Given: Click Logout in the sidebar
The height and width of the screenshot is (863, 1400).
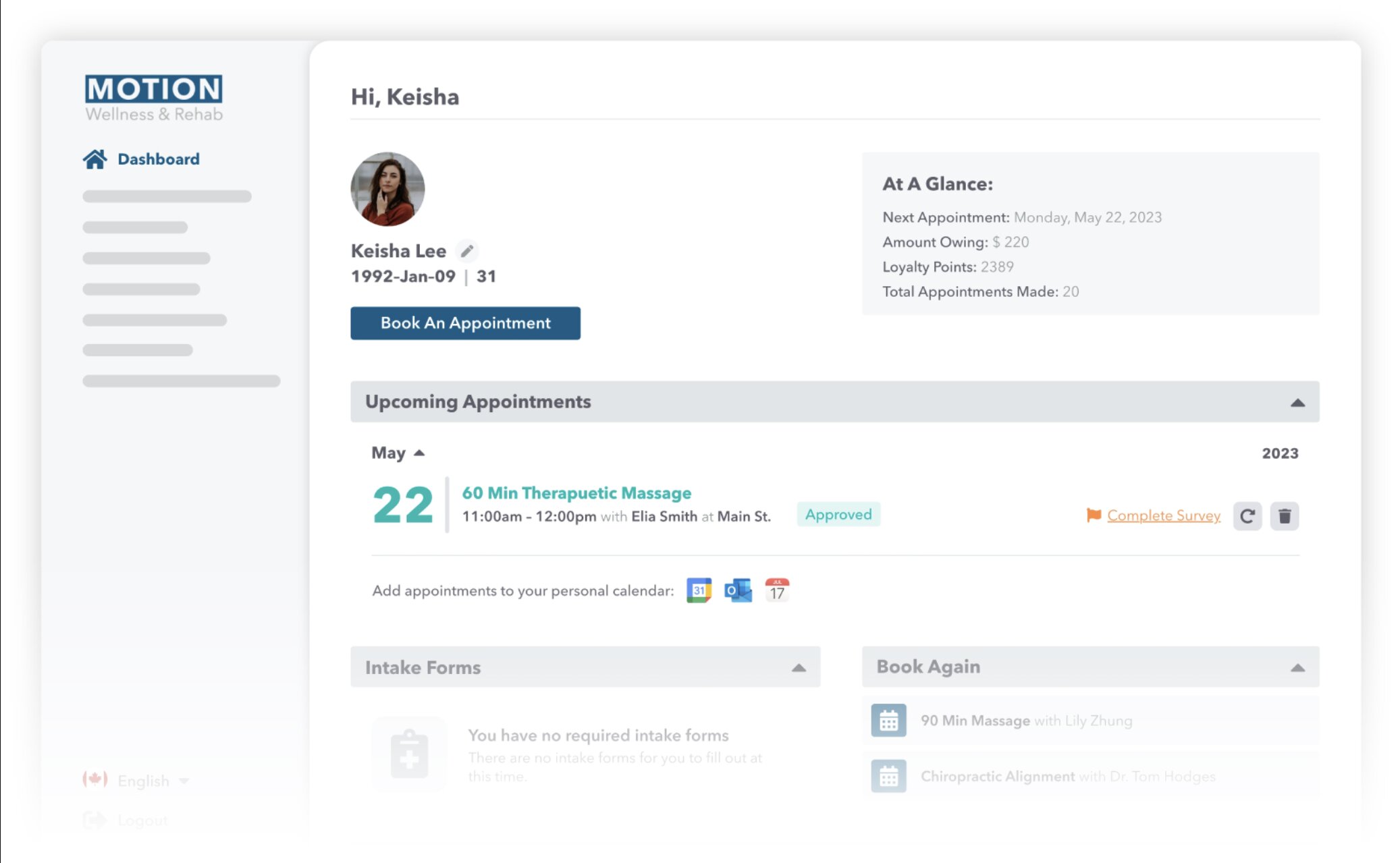Looking at the screenshot, I should [x=142, y=820].
